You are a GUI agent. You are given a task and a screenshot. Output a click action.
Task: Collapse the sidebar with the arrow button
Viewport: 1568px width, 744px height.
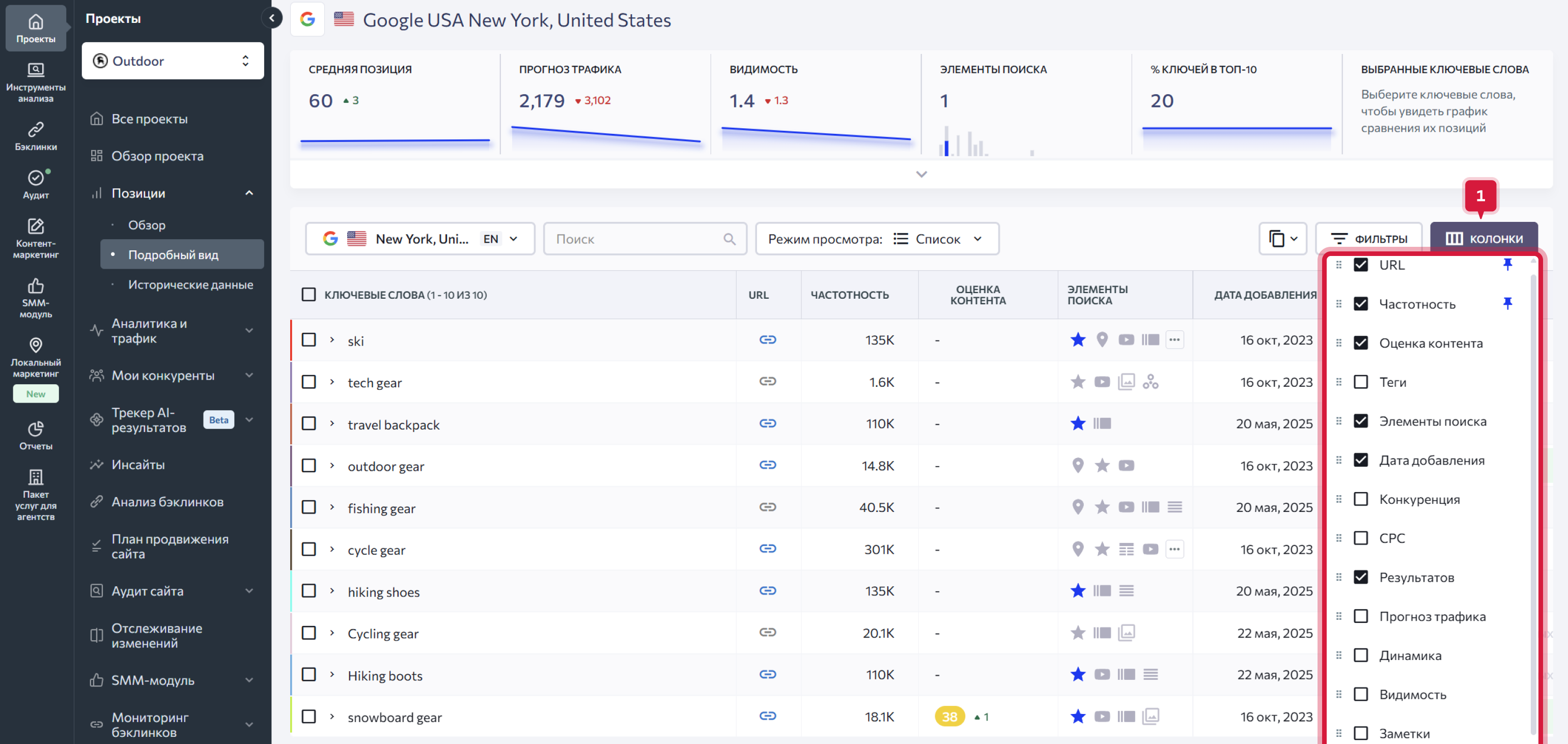pos(271,18)
